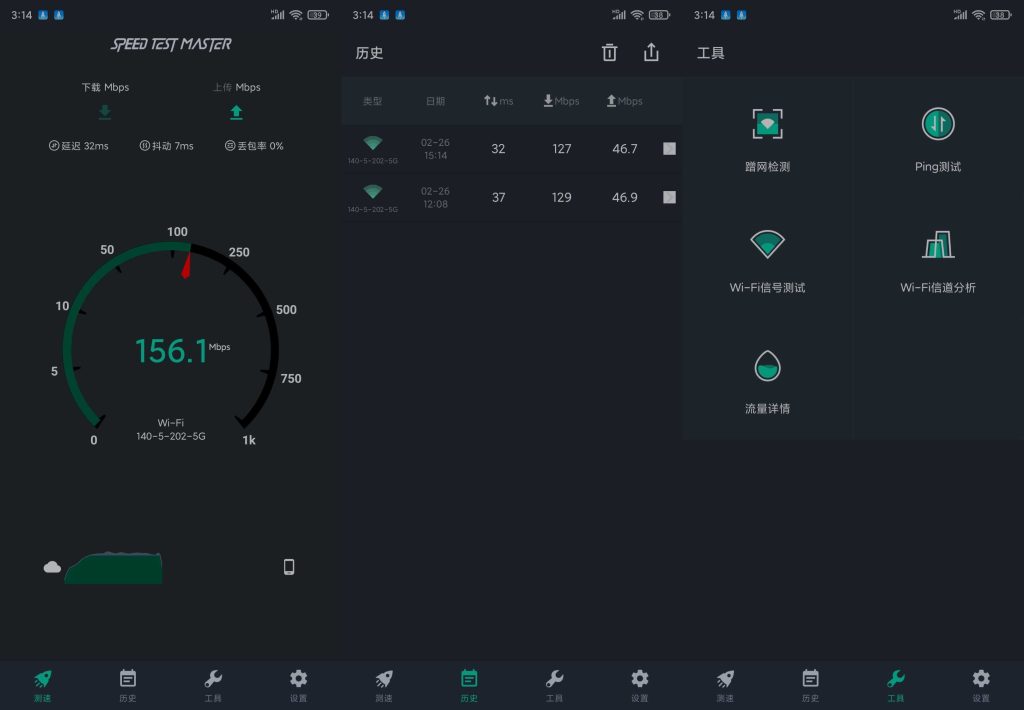Switch to the 历史 tab in bottom navigation
This screenshot has width=1024, height=710.
pyautogui.click(x=127, y=684)
